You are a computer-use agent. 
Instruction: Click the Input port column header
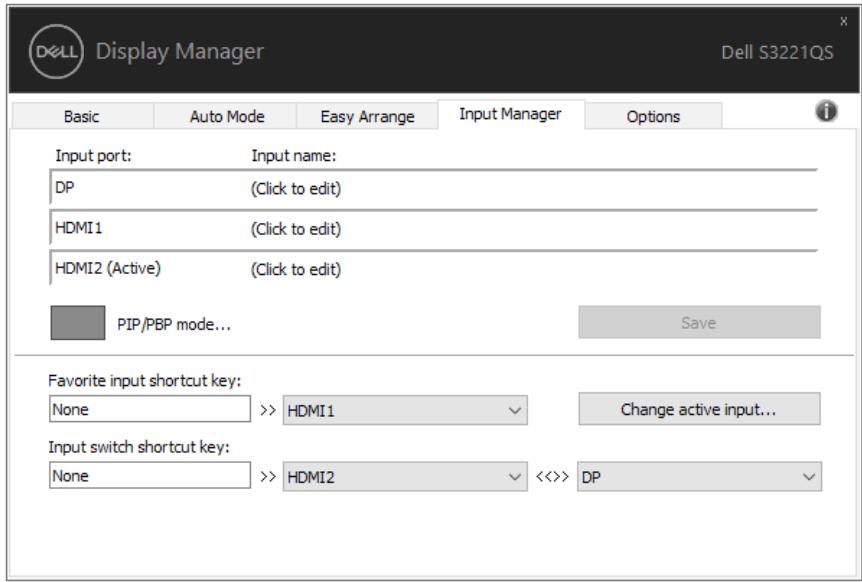tap(93, 156)
